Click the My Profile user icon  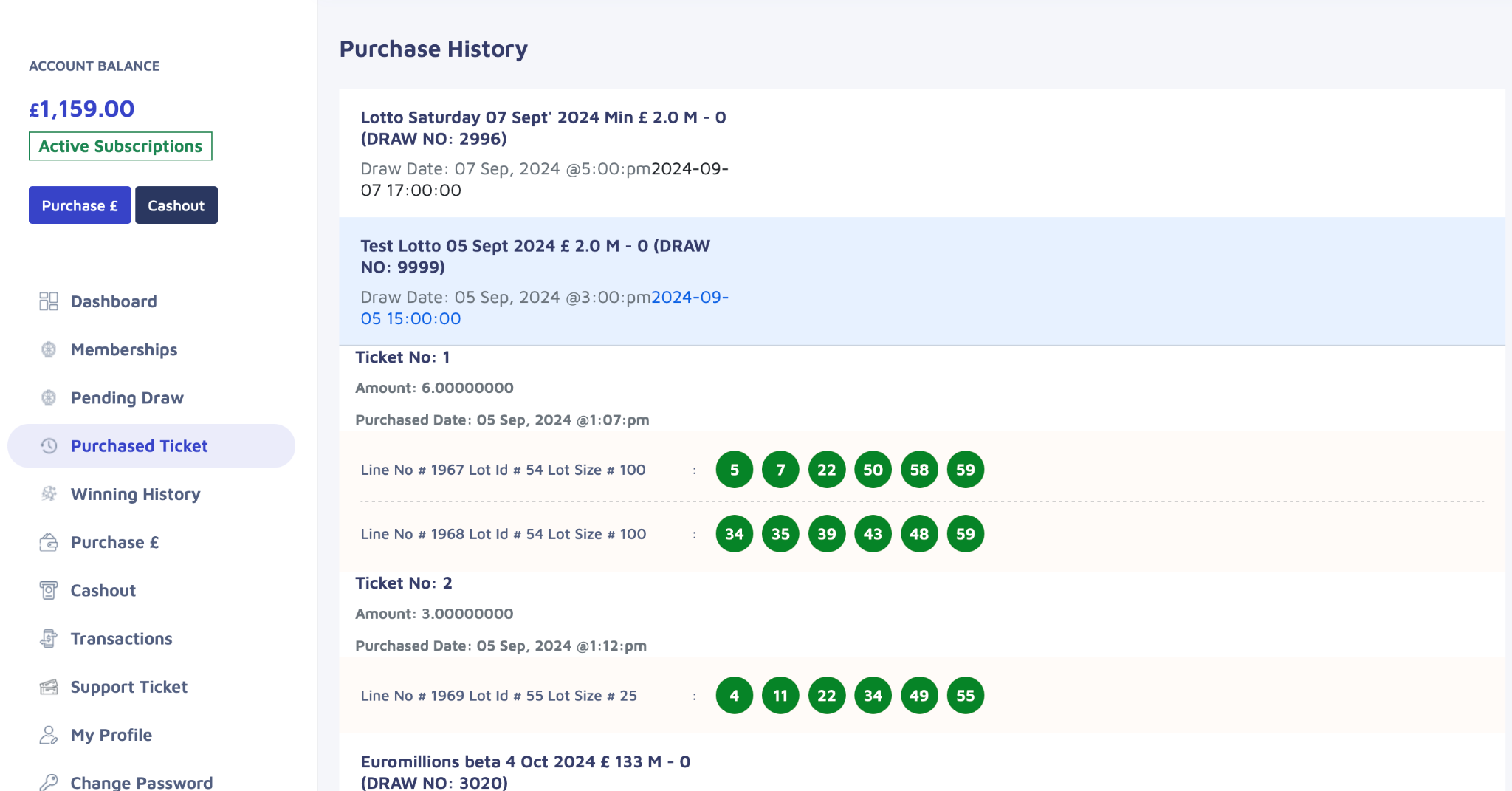(49, 735)
